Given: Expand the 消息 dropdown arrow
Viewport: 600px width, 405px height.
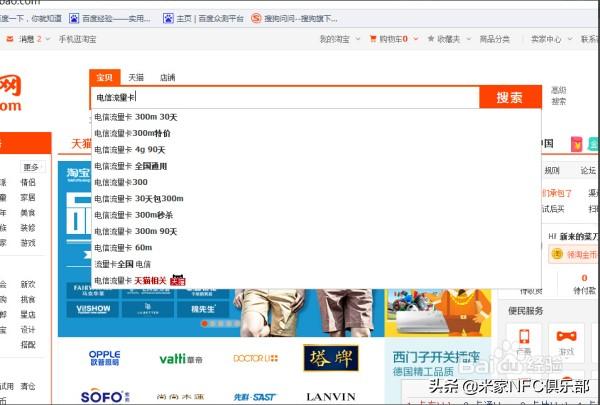Looking at the screenshot, I should click(x=47, y=39).
